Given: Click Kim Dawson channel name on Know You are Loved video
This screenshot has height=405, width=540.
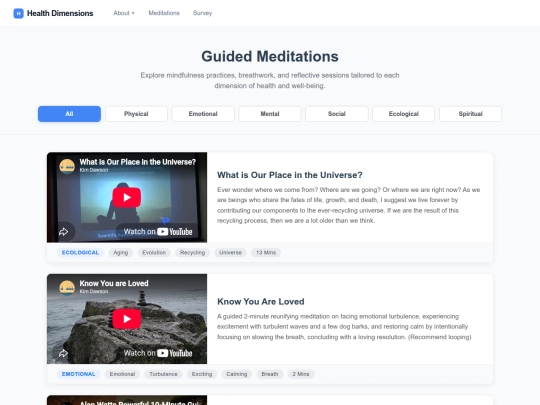Looking at the screenshot, I should coord(94,291).
